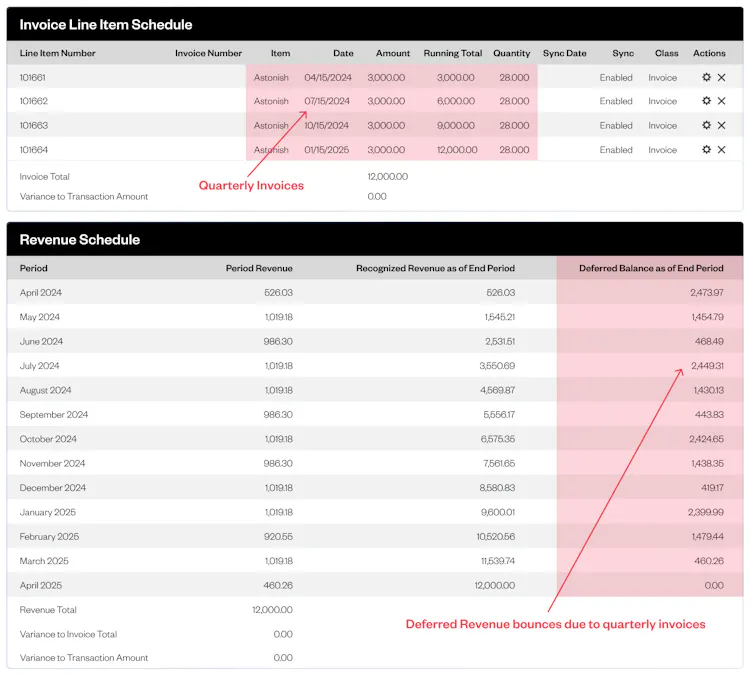Click deferred balance 2,449.31
The height and width of the screenshot is (678, 750).
click(707, 366)
